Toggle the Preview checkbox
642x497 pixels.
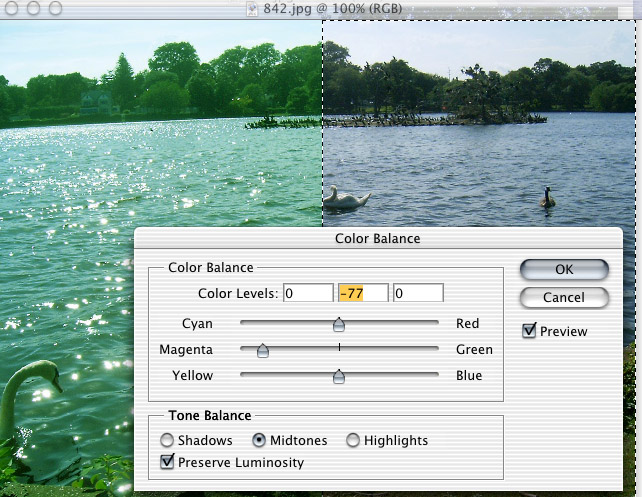click(x=530, y=331)
